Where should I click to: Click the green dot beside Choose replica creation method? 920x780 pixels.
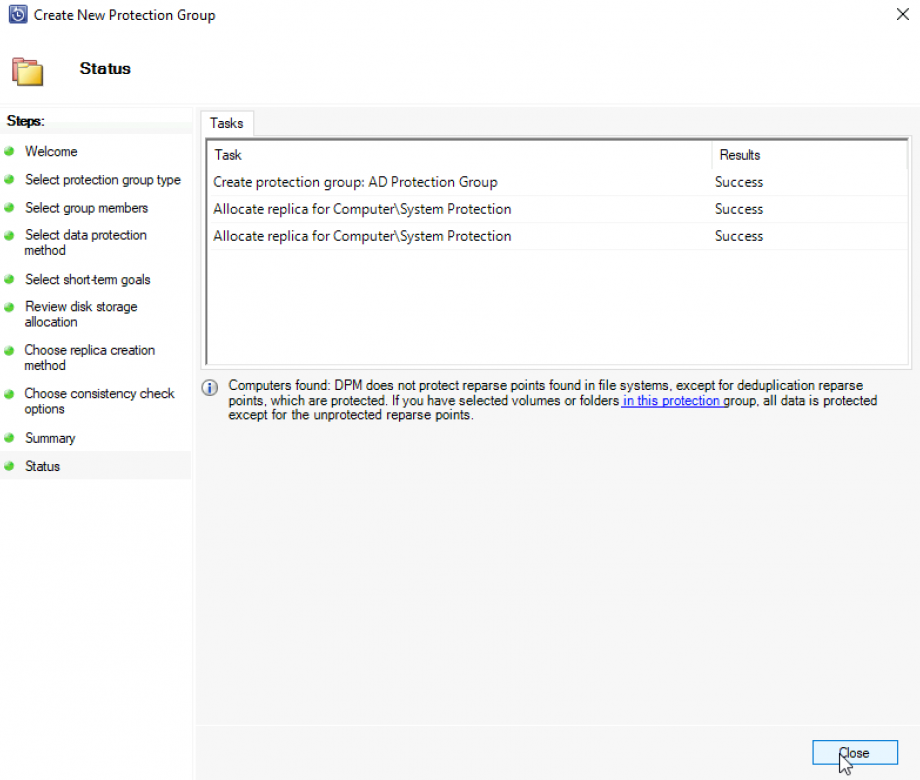coord(12,350)
